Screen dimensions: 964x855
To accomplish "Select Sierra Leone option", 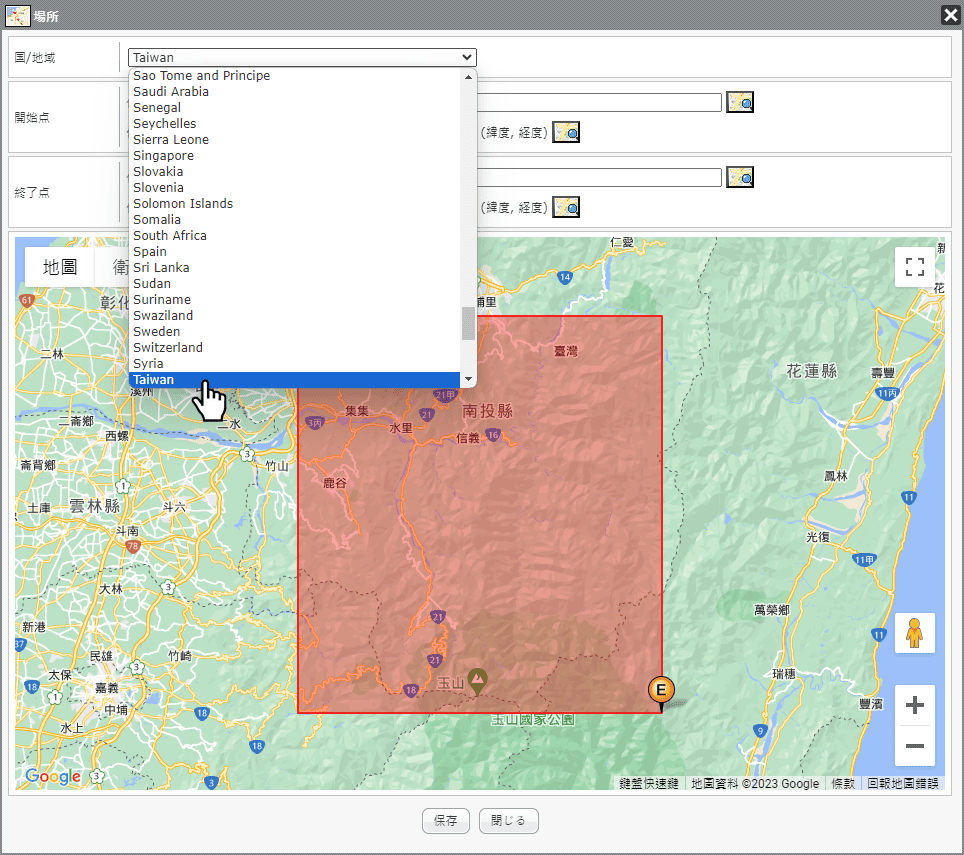I will tap(294, 140).
